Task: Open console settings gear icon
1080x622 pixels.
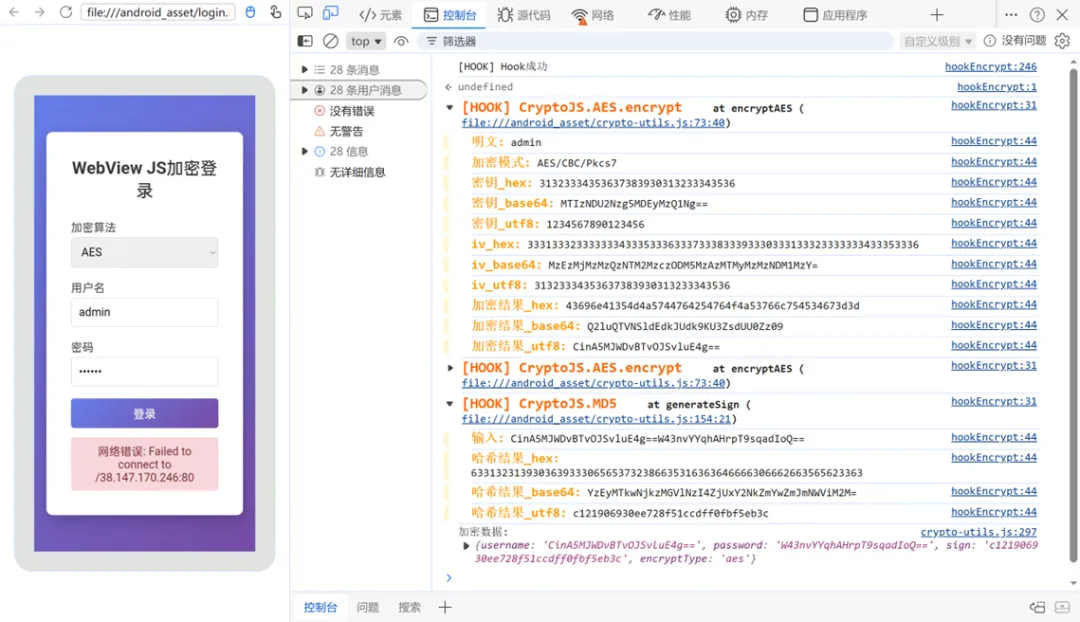Action: click(1062, 41)
